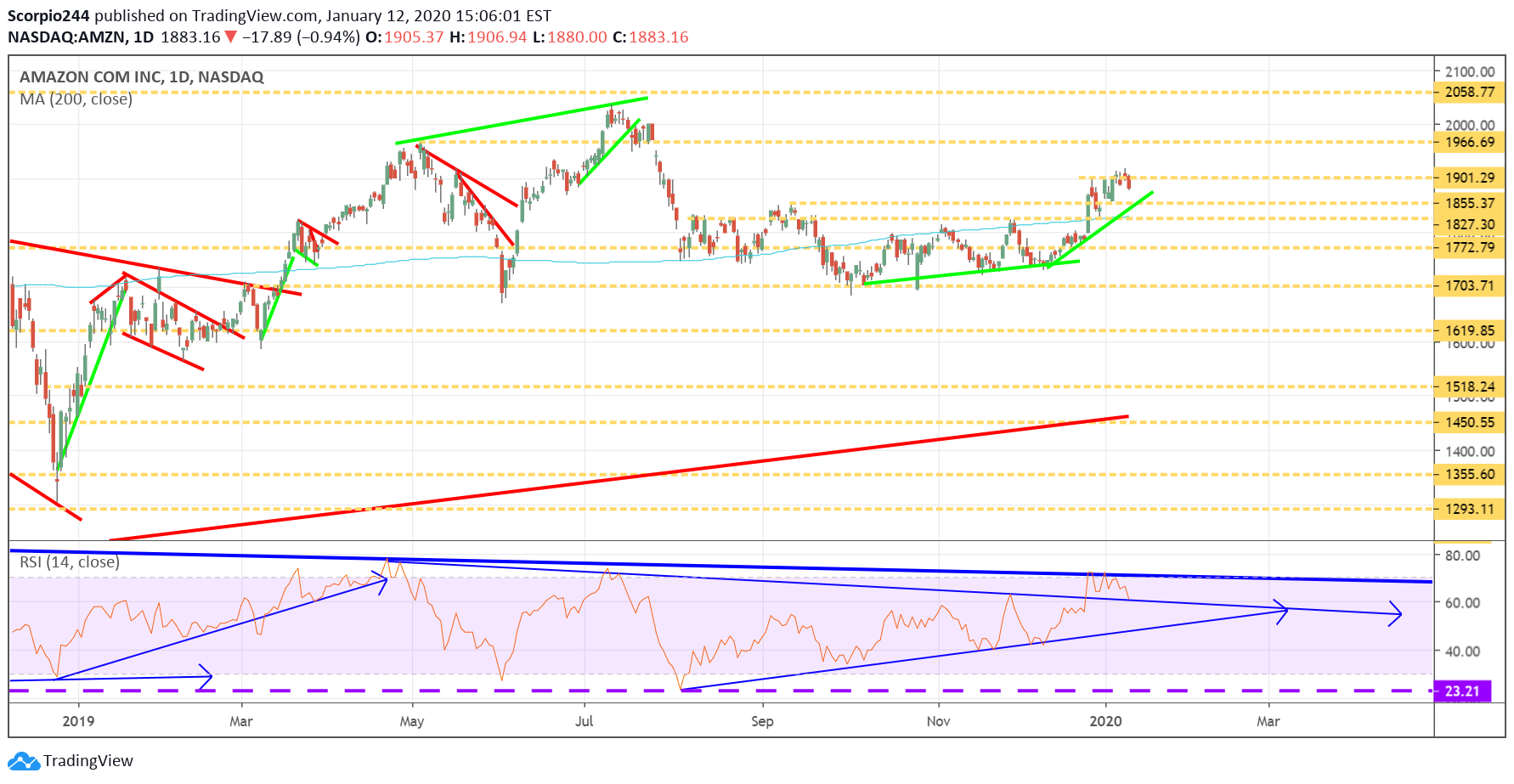Click the close price value 1883.16 in red
The height and width of the screenshot is (784, 1514).
point(658,37)
